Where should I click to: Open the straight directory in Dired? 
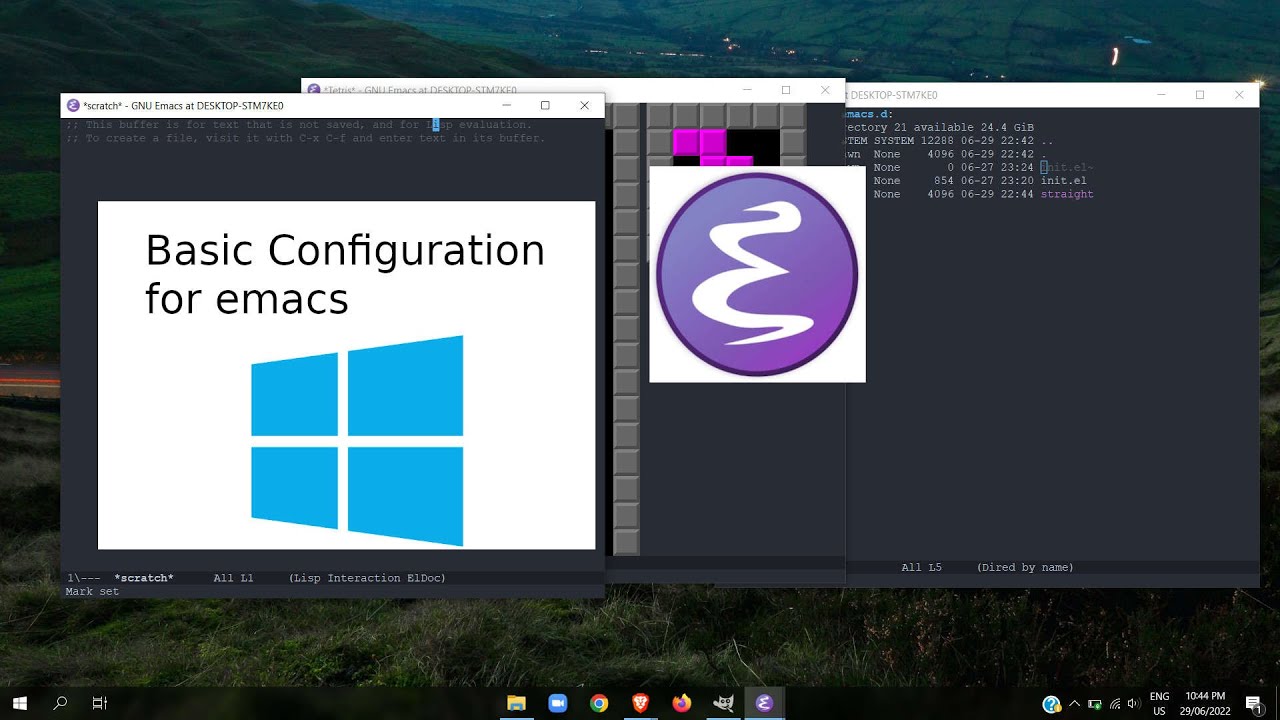(1067, 194)
